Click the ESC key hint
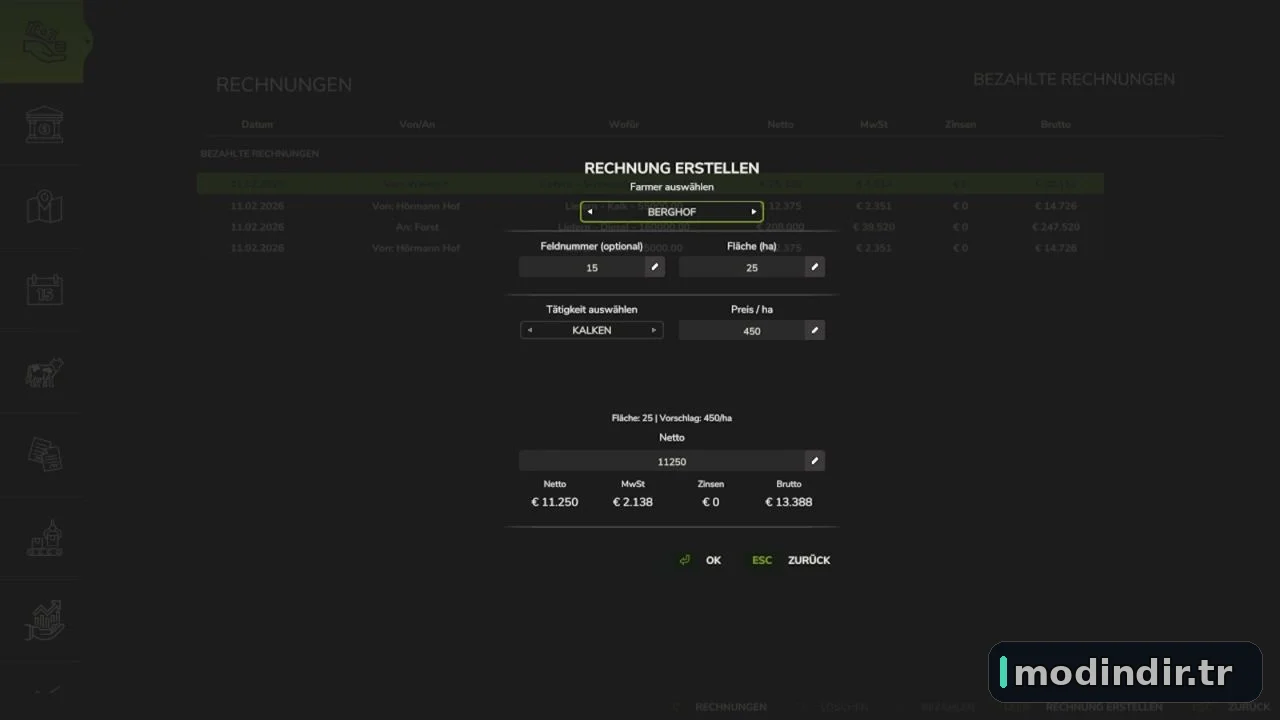The width and height of the screenshot is (1280, 720). click(x=762, y=560)
